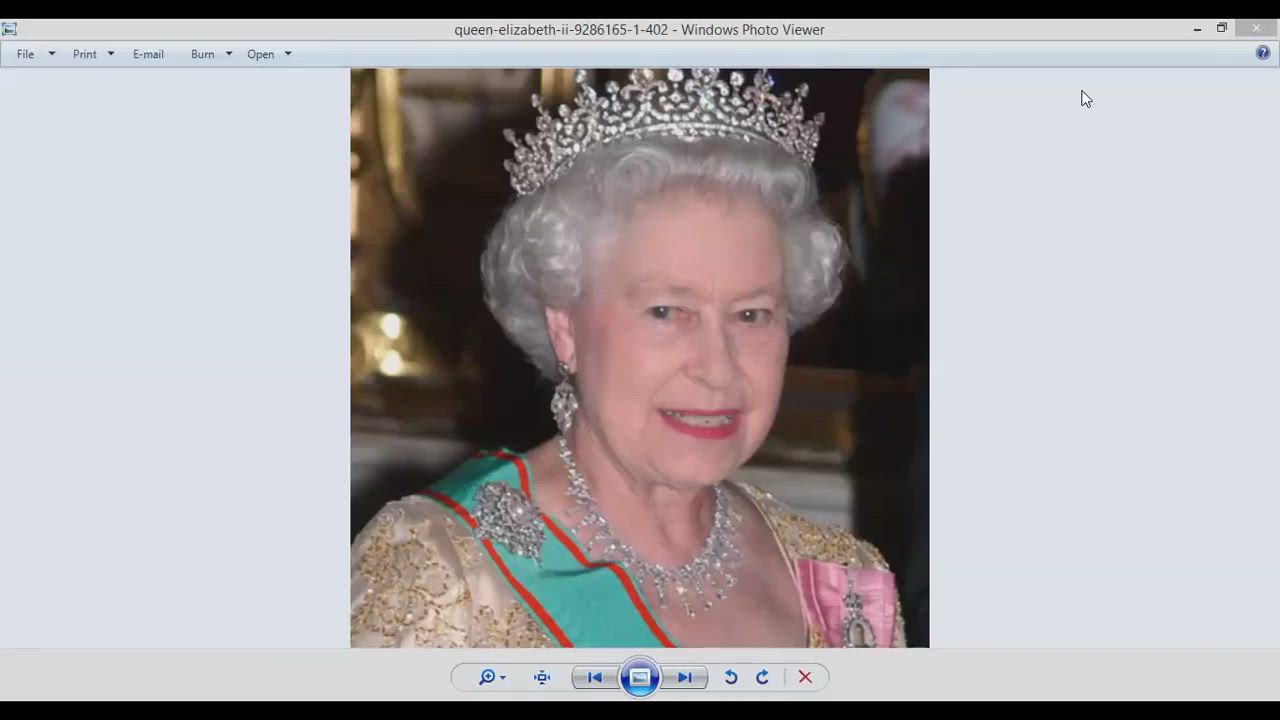Delete the photo with the red X
The width and height of the screenshot is (1280, 720).
coord(805,677)
